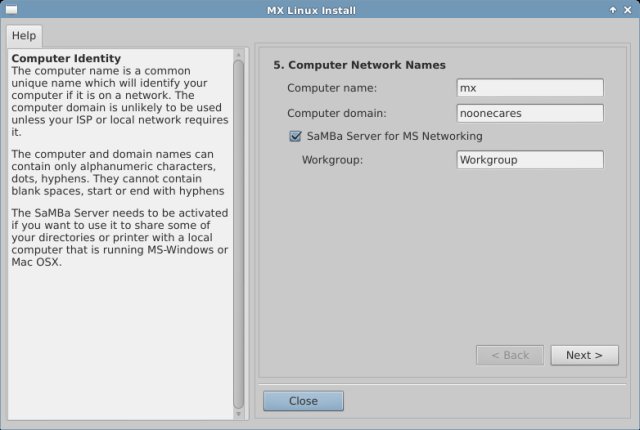Viewport: 640px width, 430px height.
Task: Maximize the MX Linux Install window
Action: coord(613,10)
